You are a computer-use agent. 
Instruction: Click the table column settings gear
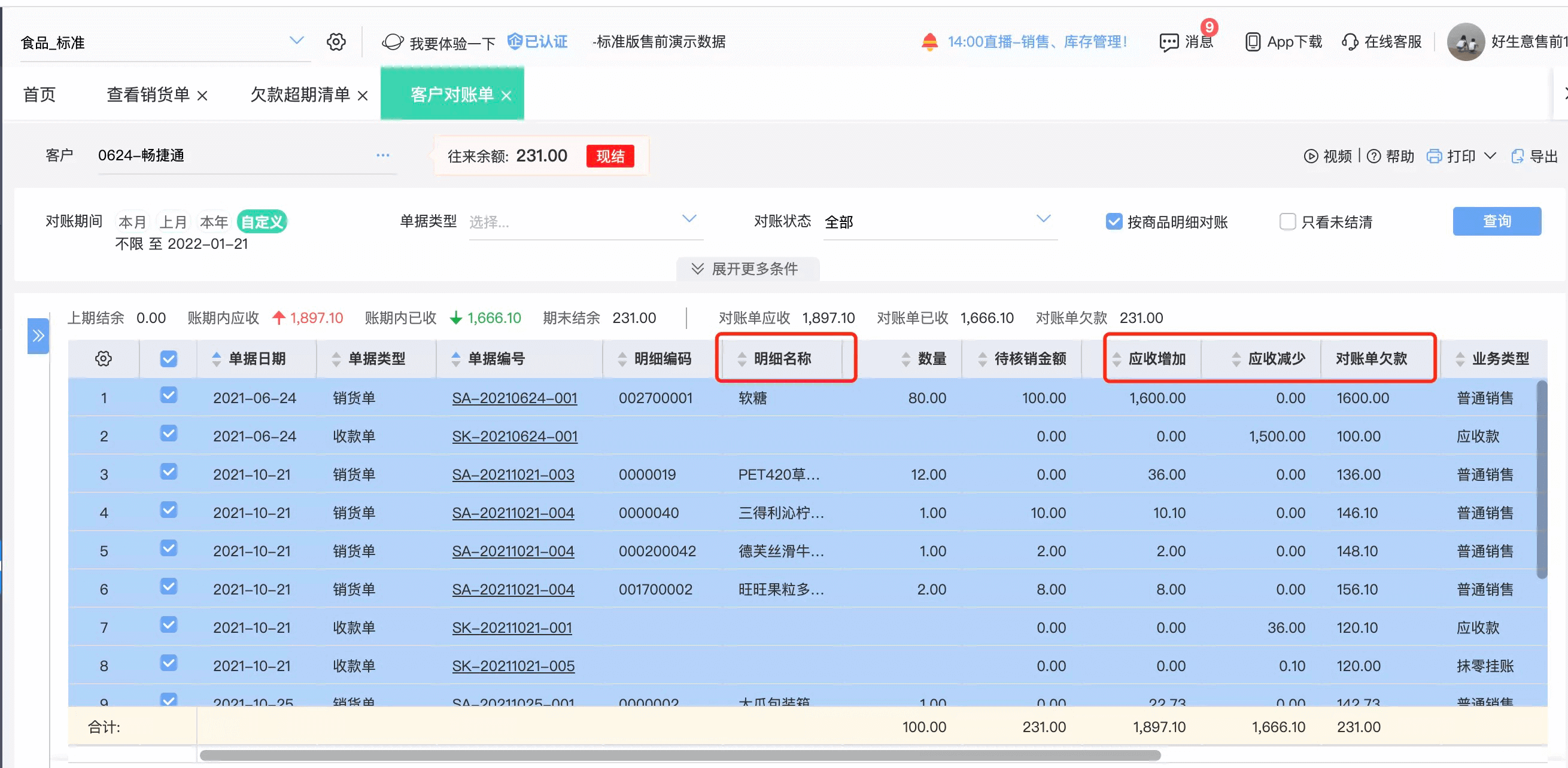(104, 358)
